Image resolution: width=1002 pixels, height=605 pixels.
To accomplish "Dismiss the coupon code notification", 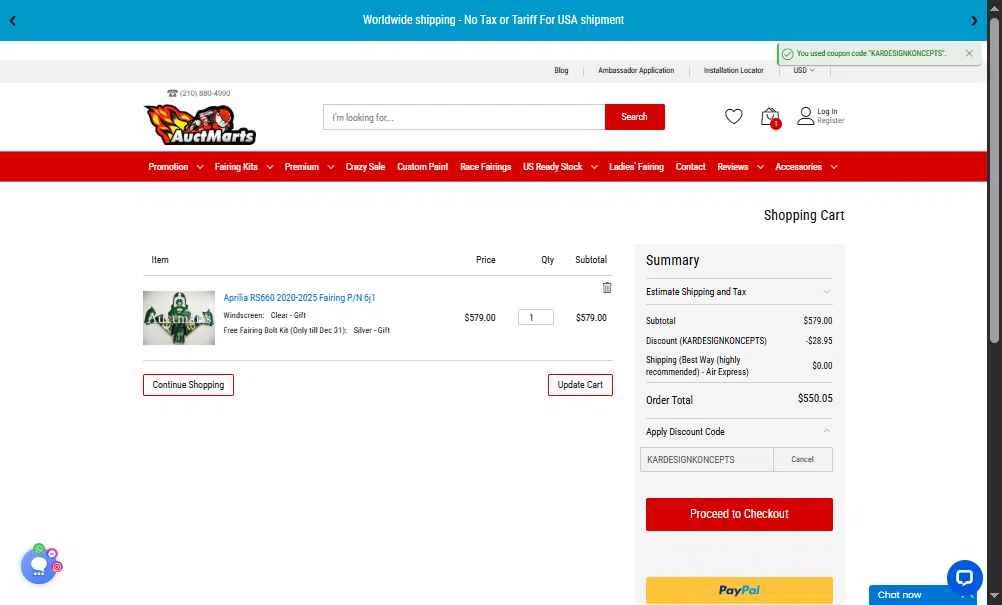I will [x=969, y=54].
